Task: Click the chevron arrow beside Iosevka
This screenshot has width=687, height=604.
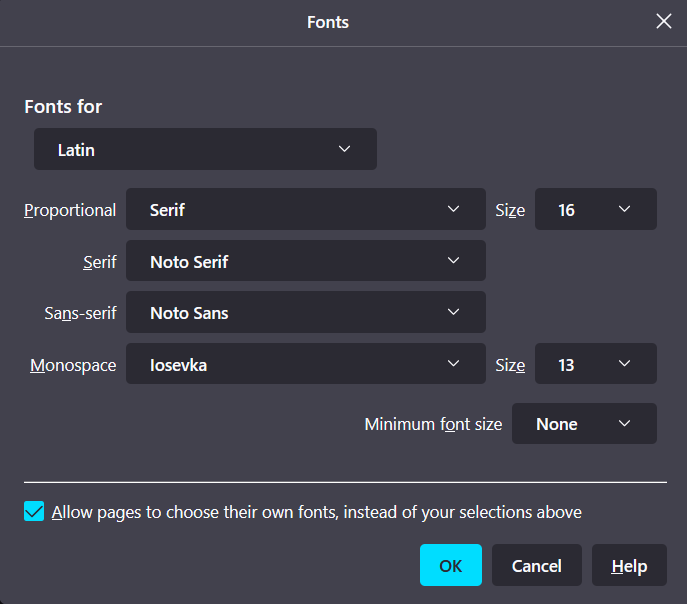Action: pyautogui.click(x=453, y=364)
